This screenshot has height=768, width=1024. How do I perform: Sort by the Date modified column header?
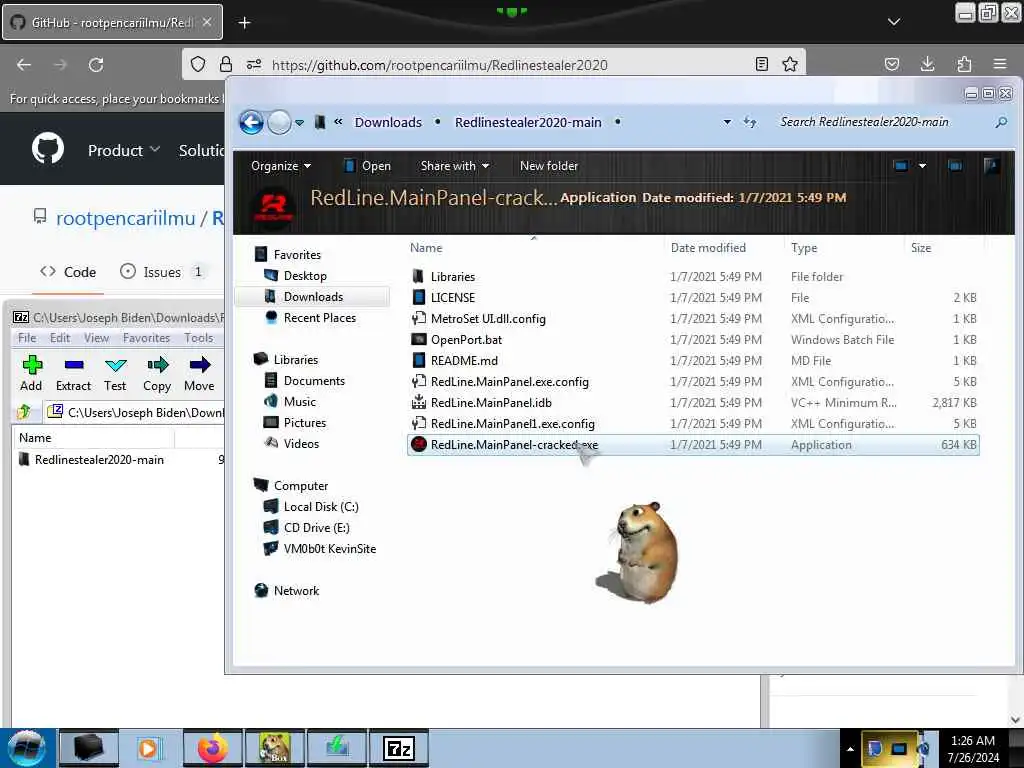click(708, 248)
